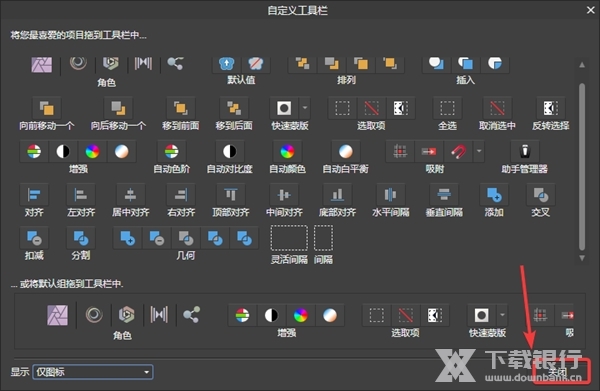Choose the 右对齐 icon

coord(181,195)
